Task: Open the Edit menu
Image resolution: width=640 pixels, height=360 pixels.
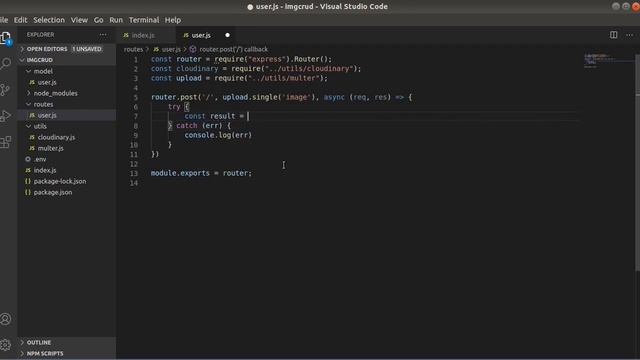Action: (20, 20)
